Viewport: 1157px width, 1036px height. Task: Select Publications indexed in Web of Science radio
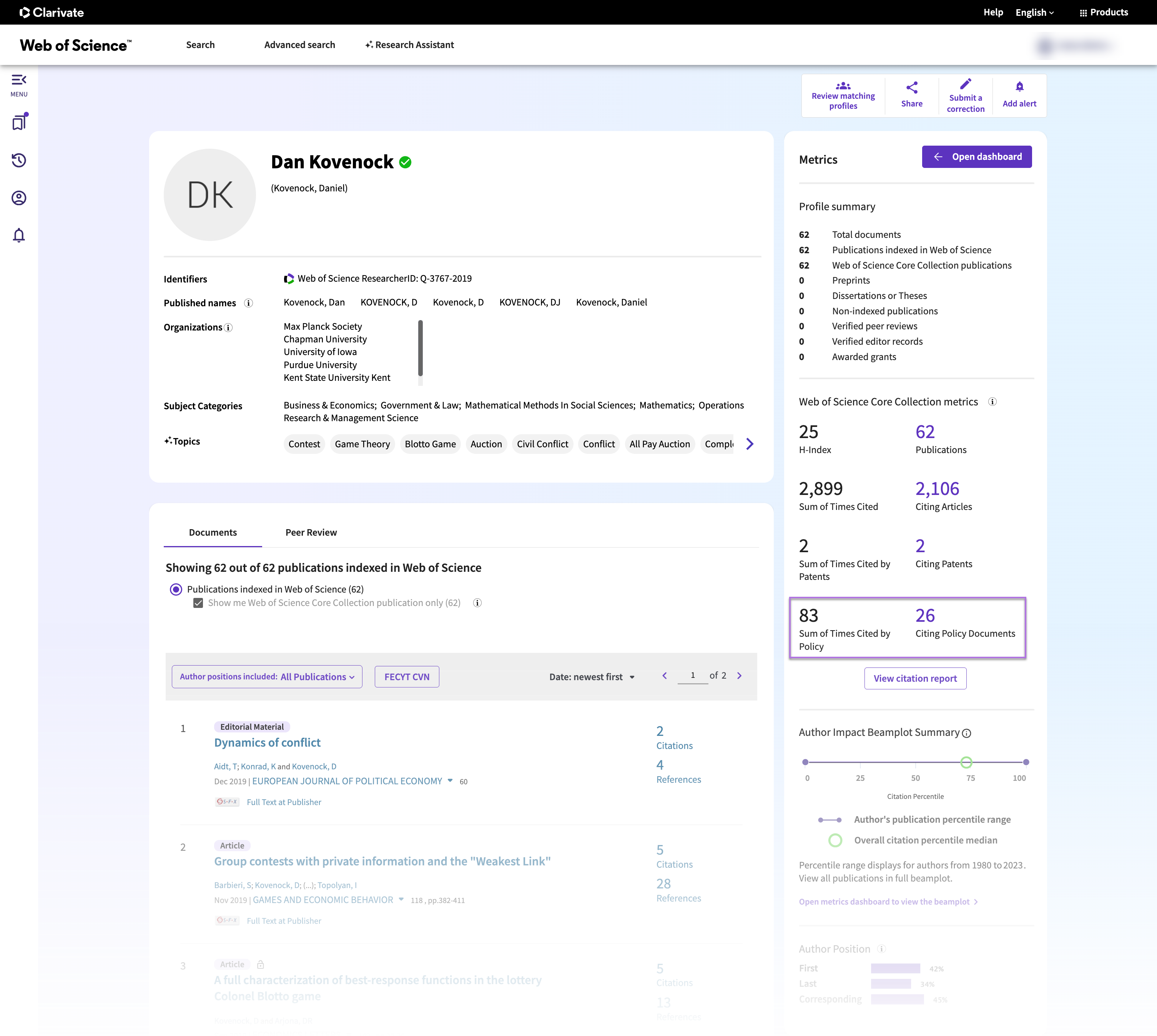(176, 590)
